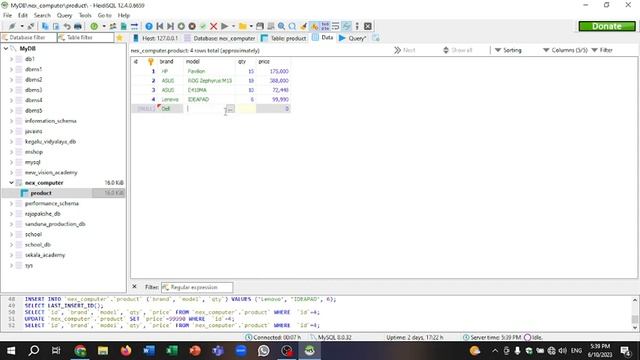This screenshot has width=640, height=360.
Task: Open dropdown arrow next to refresh icon
Action: [104, 26]
